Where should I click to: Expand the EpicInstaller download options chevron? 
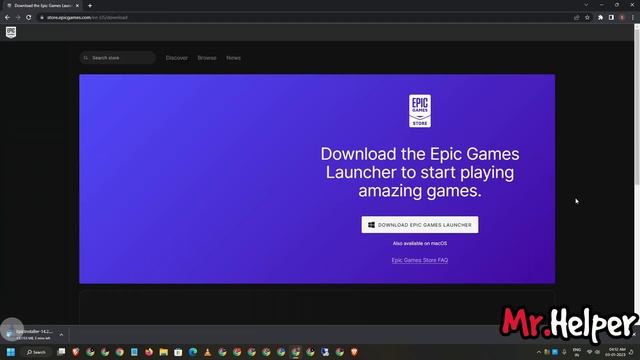[61, 335]
